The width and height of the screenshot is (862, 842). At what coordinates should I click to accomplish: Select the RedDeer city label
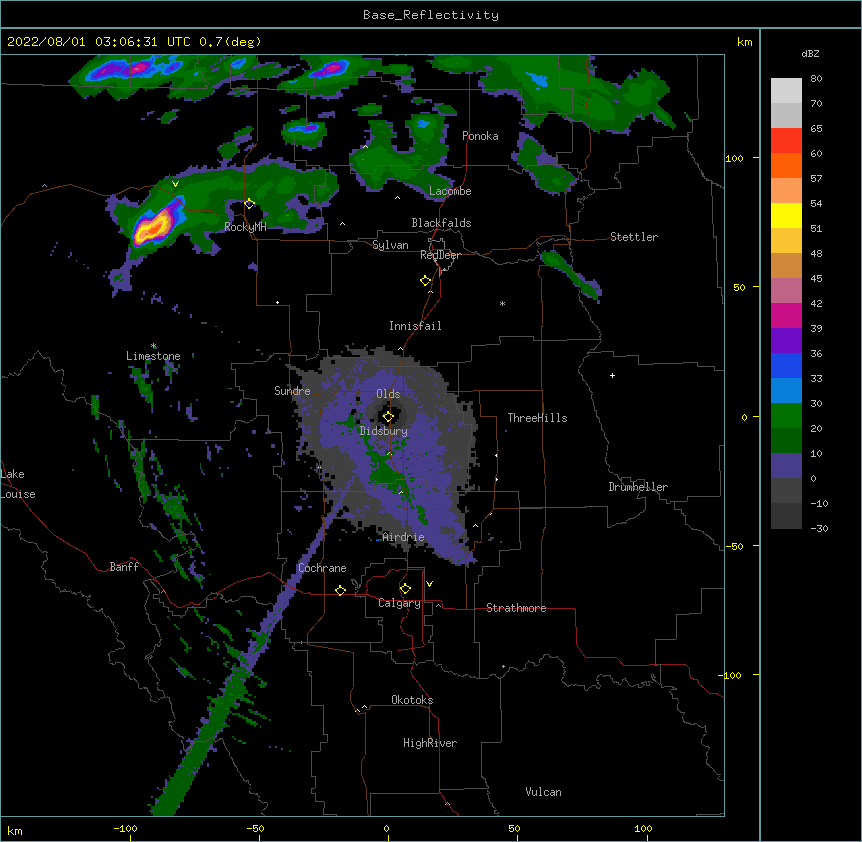(440, 255)
